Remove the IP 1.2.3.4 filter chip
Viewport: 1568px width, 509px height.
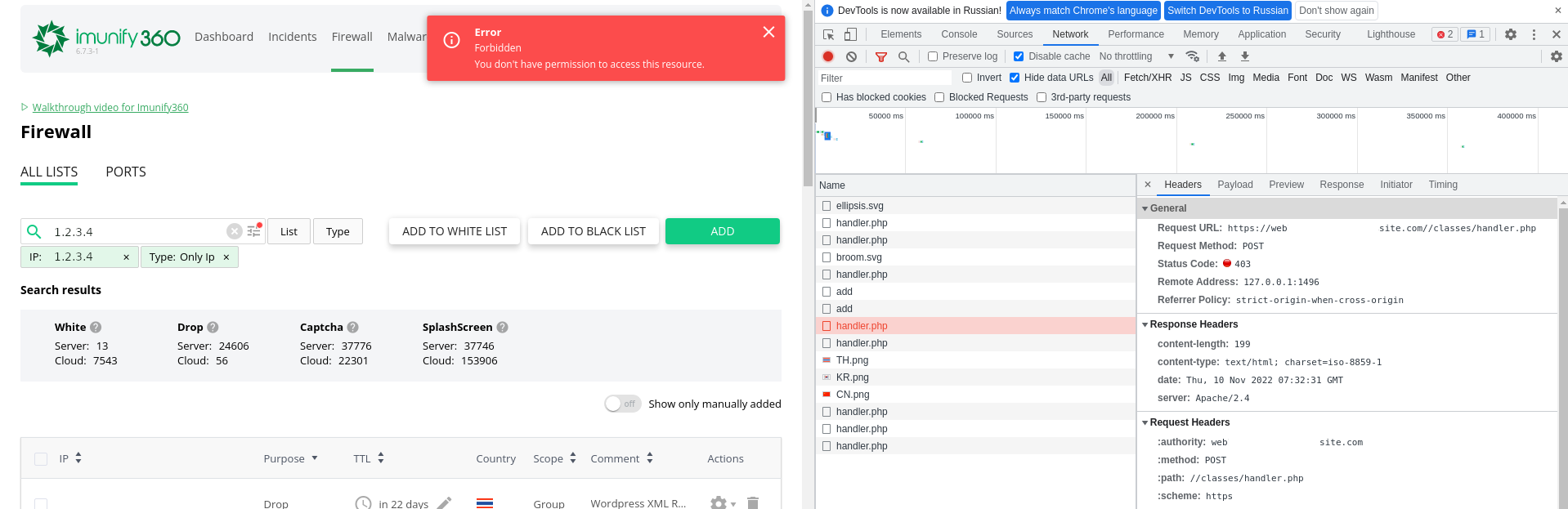126,257
